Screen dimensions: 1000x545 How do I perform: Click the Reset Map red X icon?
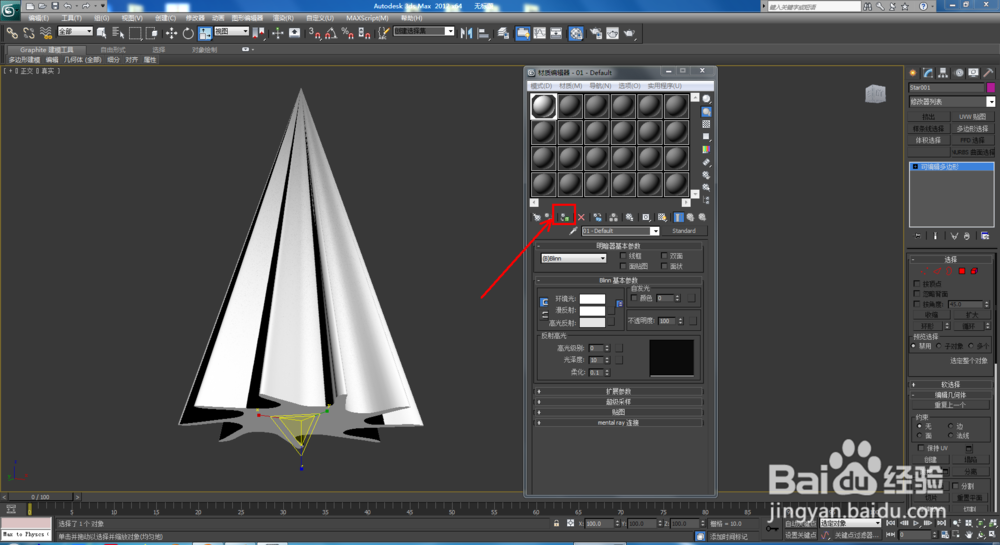(x=581, y=217)
